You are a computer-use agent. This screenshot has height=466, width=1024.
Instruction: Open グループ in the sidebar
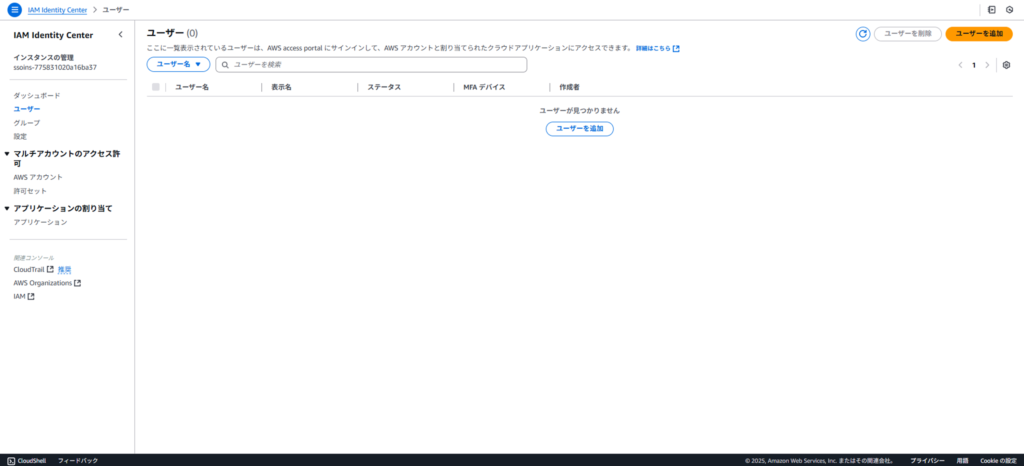tap(27, 123)
